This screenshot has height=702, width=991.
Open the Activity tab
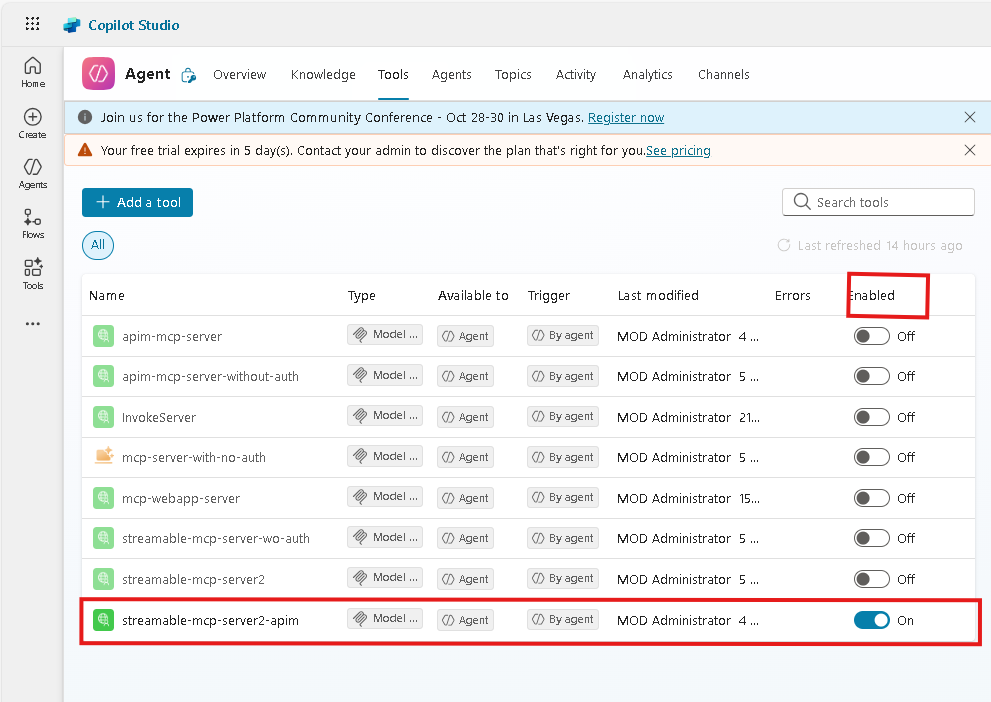pyautogui.click(x=576, y=75)
